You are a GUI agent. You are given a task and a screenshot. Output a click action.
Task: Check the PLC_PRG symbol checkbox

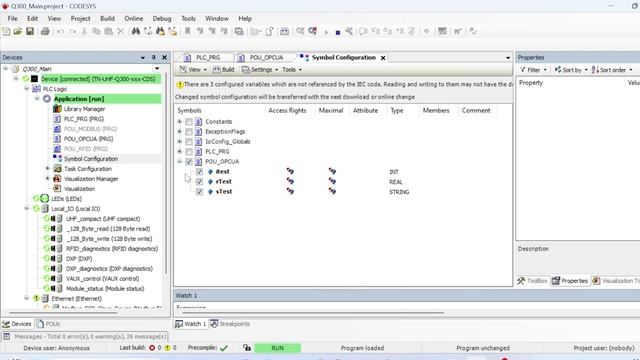189,151
